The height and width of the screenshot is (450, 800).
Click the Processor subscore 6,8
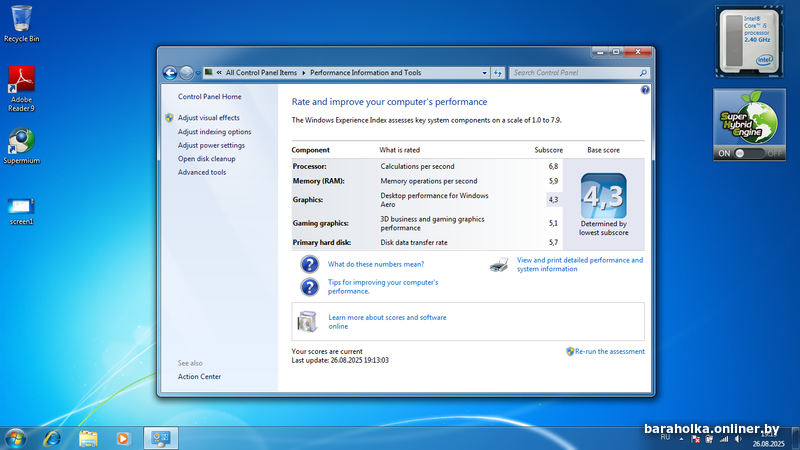pyautogui.click(x=553, y=166)
